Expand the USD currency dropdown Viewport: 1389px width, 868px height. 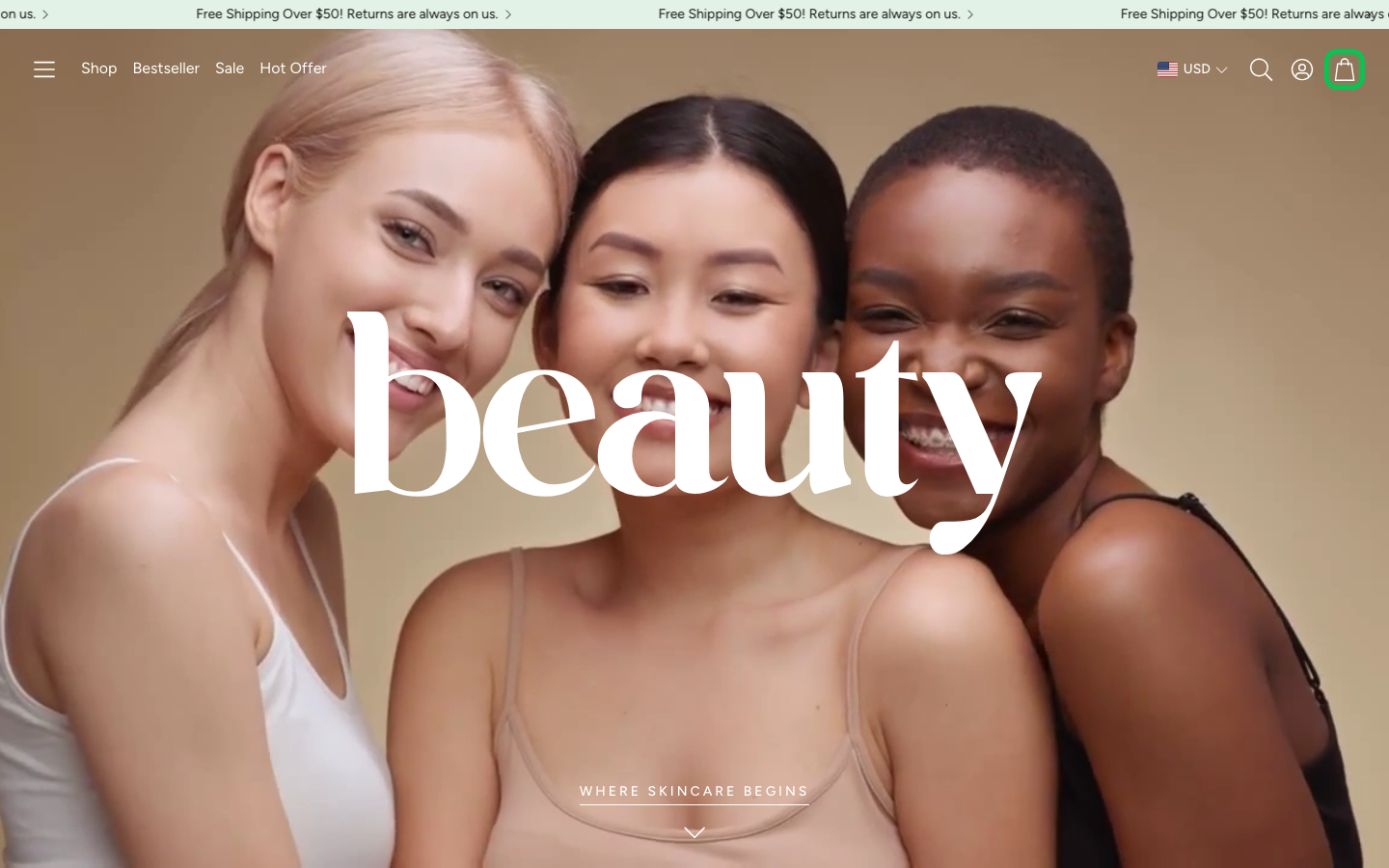pos(1192,68)
